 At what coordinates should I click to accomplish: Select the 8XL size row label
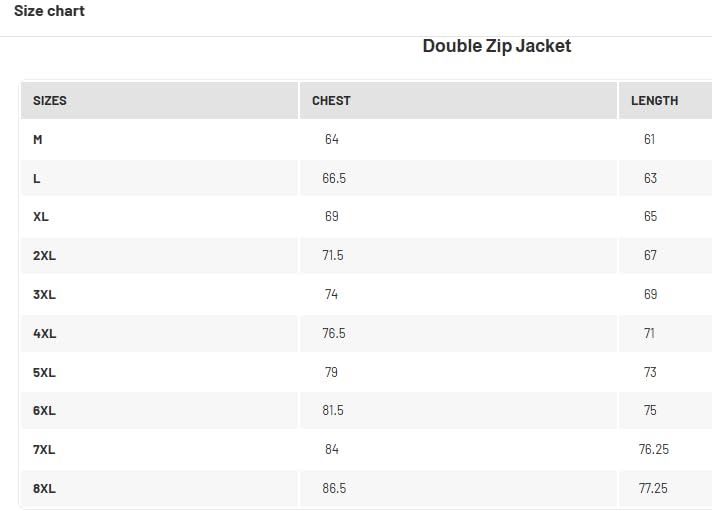coord(44,489)
